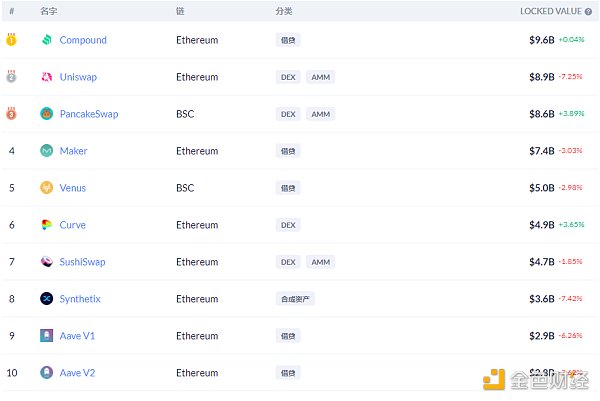
Task: Sort by the 分类 column header
Action: pyautogui.click(x=284, y=11)
